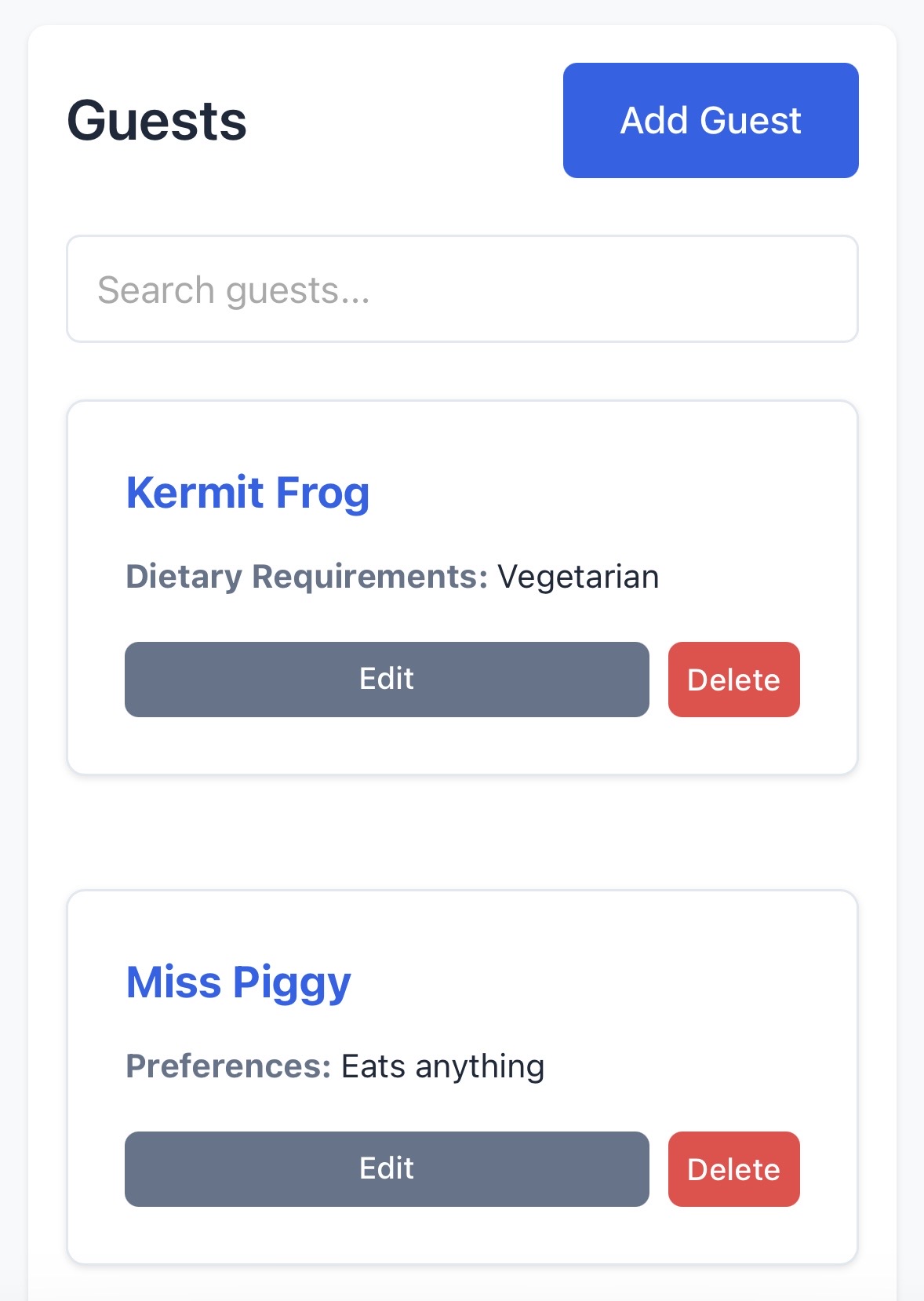Image resolution: width=924 pixels, height=1301 pixels.
Task: Click the Add Guest button
Action: point(710,120)
